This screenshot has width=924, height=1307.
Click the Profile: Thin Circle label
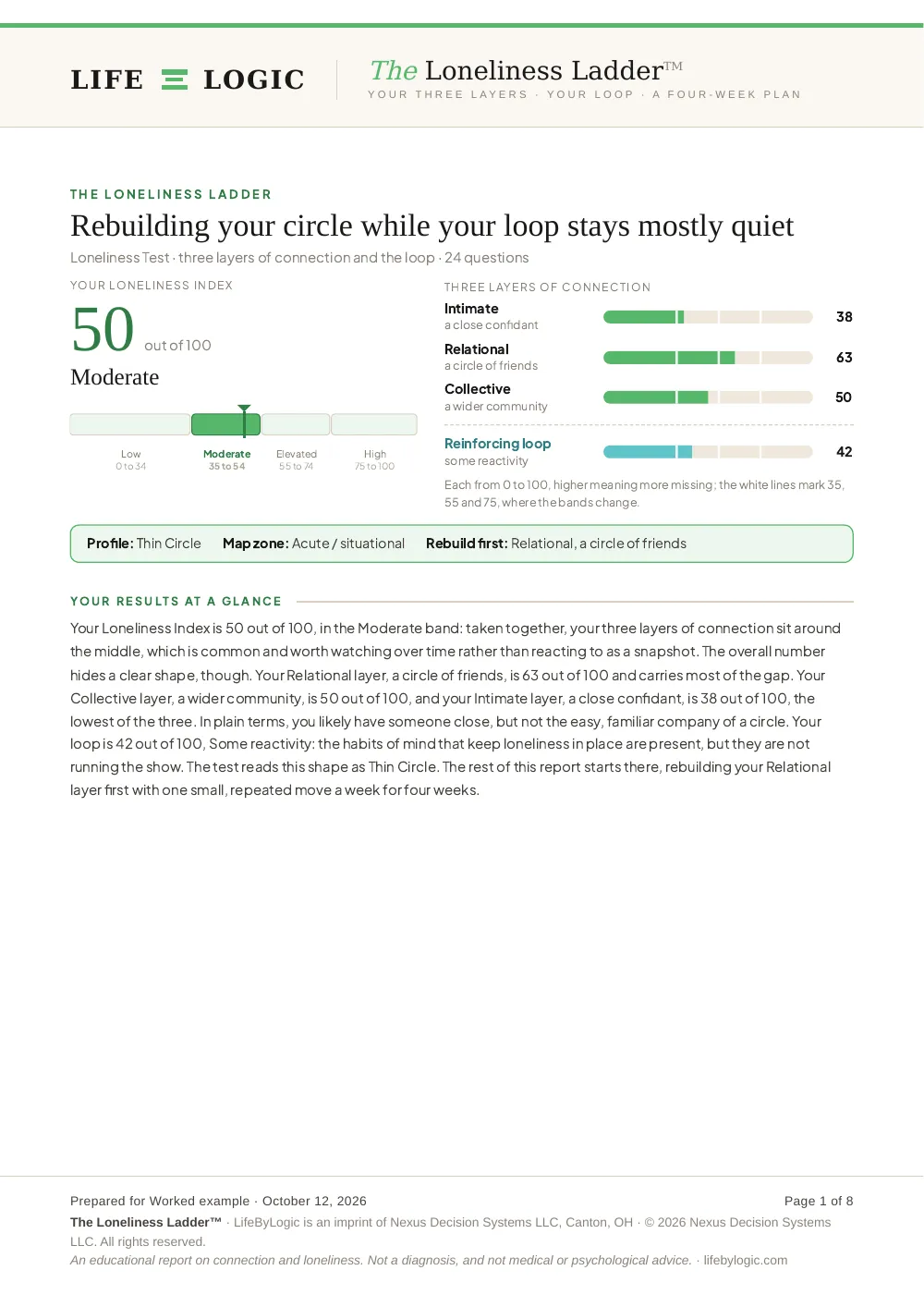tap(144, 544)
